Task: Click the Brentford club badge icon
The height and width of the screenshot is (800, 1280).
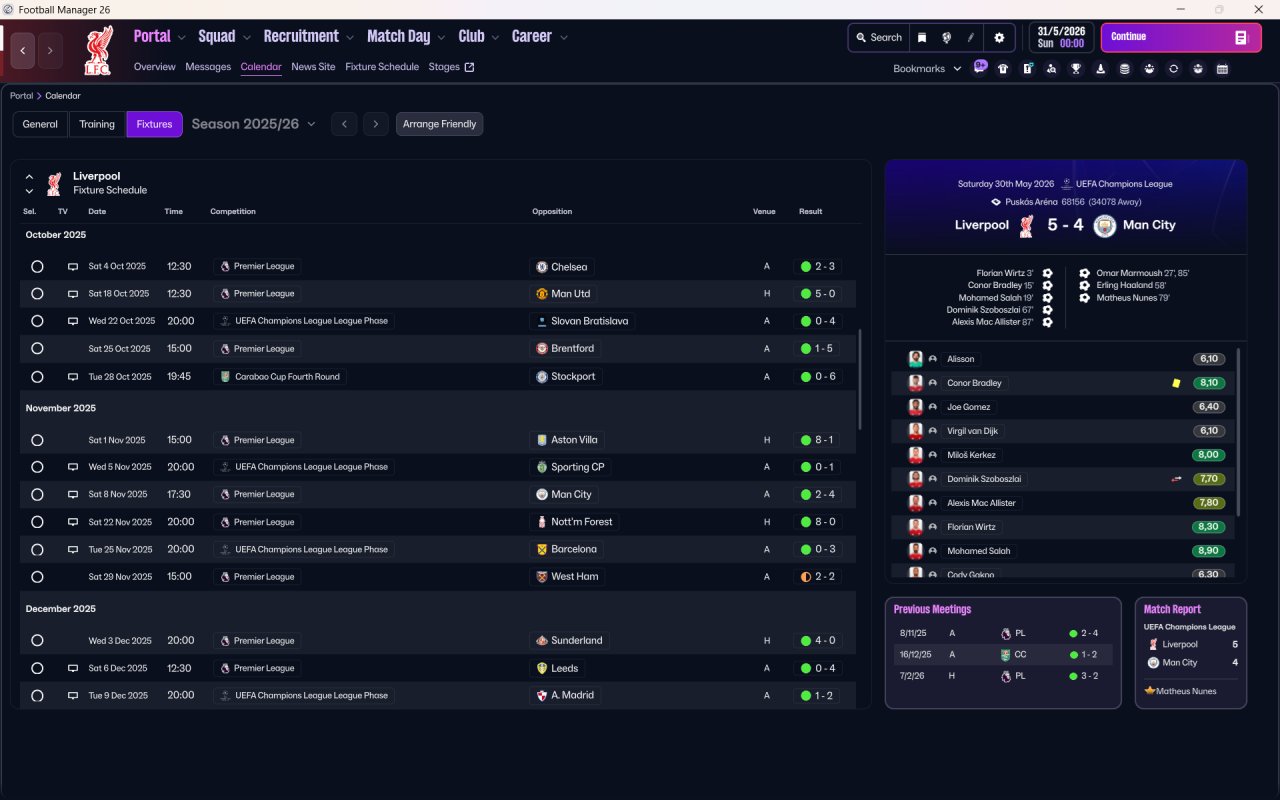Action: click(x=542, y=349)
